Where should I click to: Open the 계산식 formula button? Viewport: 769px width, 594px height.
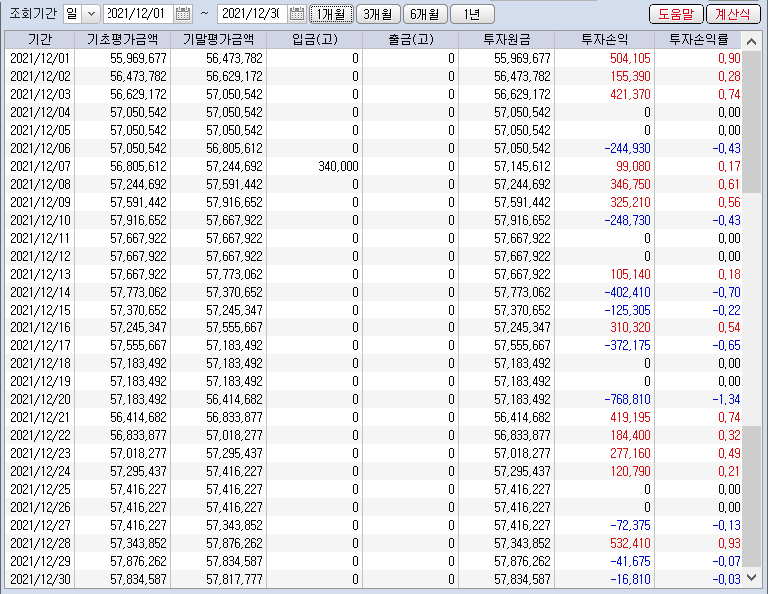pyautogui.click(x=733, y=14)
